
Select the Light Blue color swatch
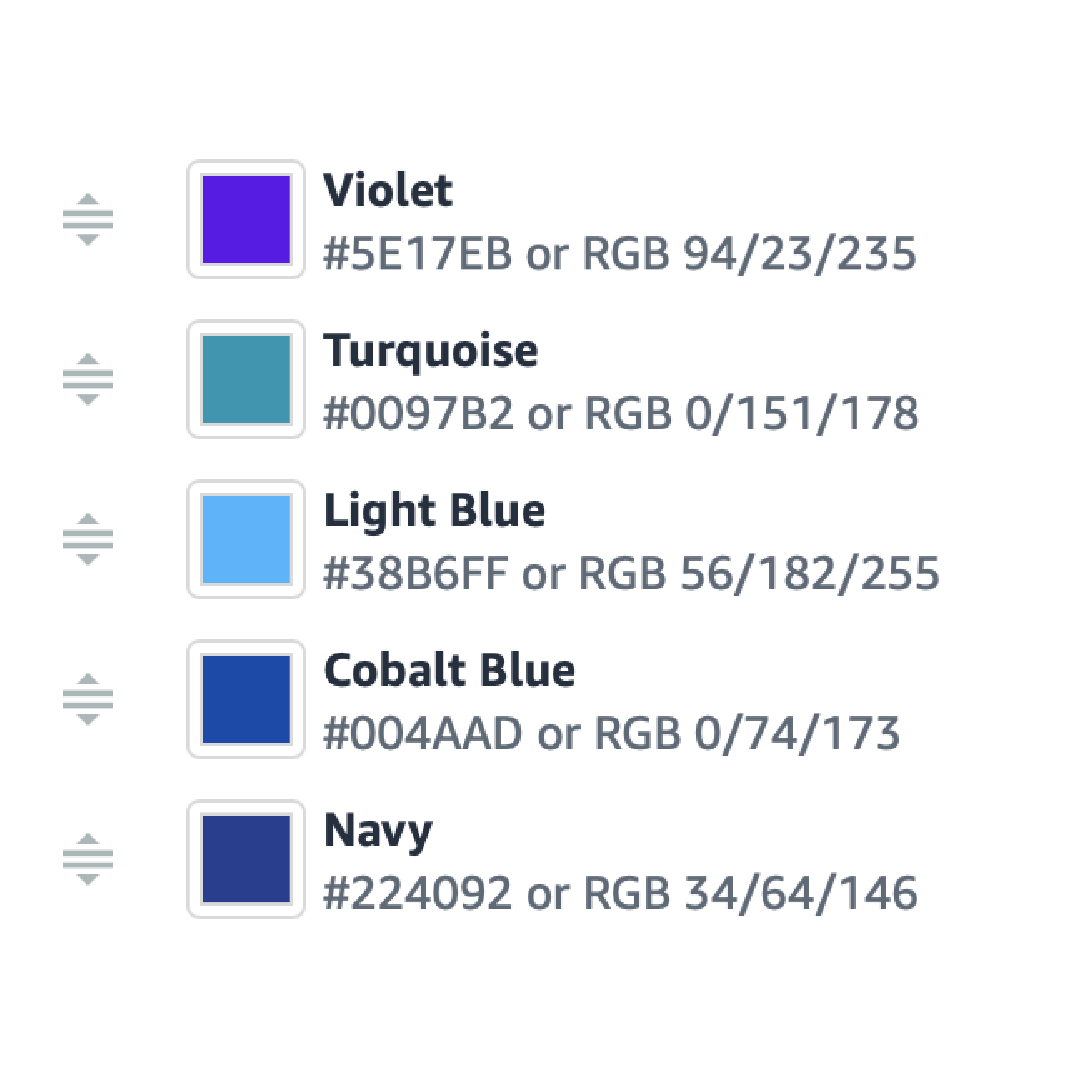(x=246, y=539)
